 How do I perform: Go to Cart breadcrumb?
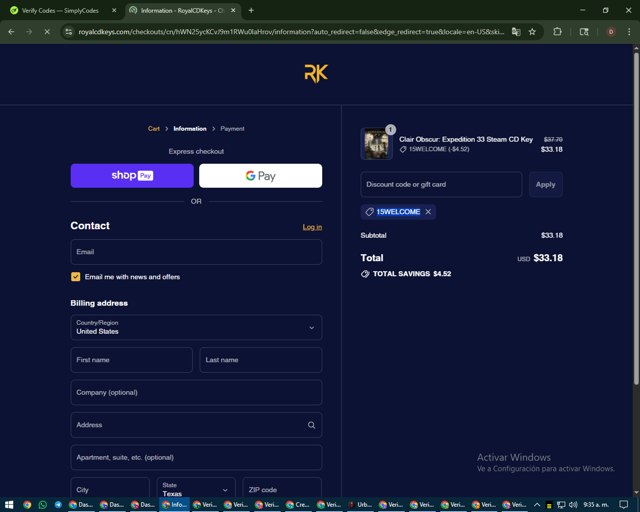(x=153, y=129)
